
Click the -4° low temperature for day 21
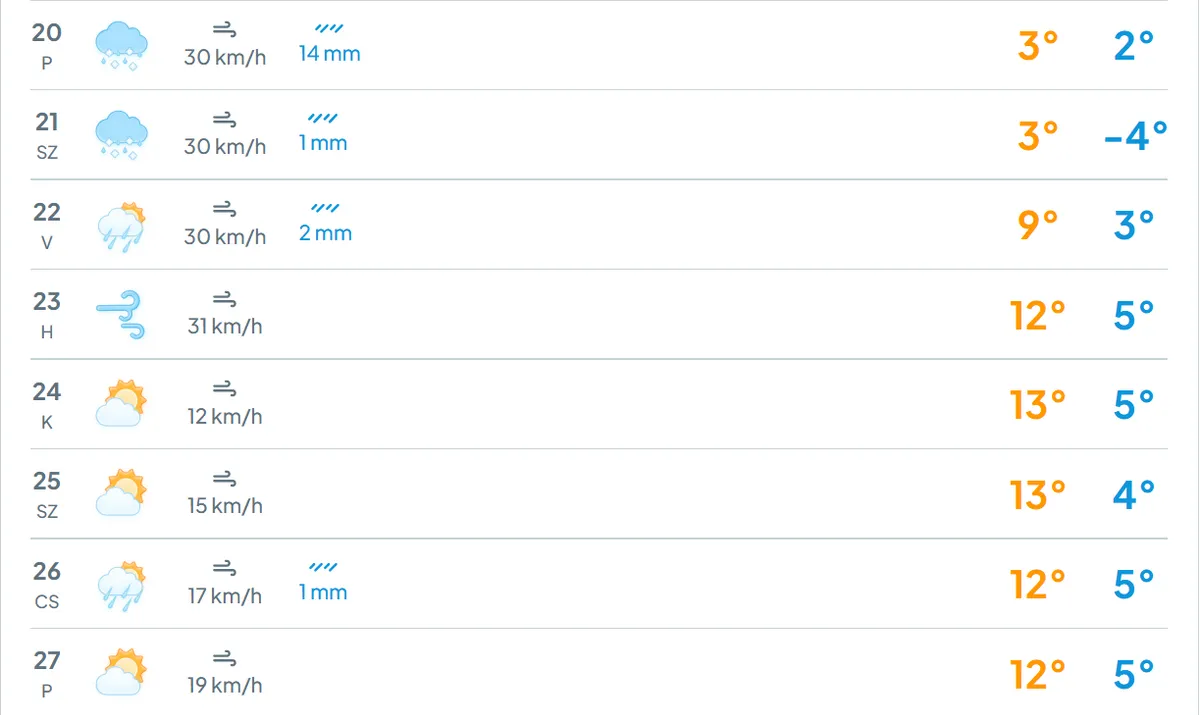pos(1135,136)
